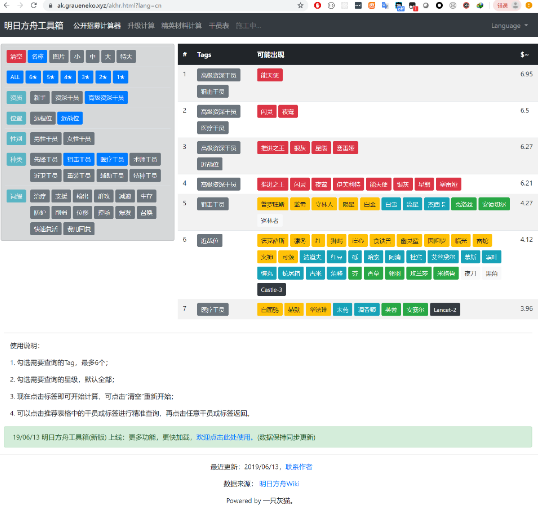Click the teal 词缀 category label
This screenshot has height=512, width=538.
[x=16, y=196]
